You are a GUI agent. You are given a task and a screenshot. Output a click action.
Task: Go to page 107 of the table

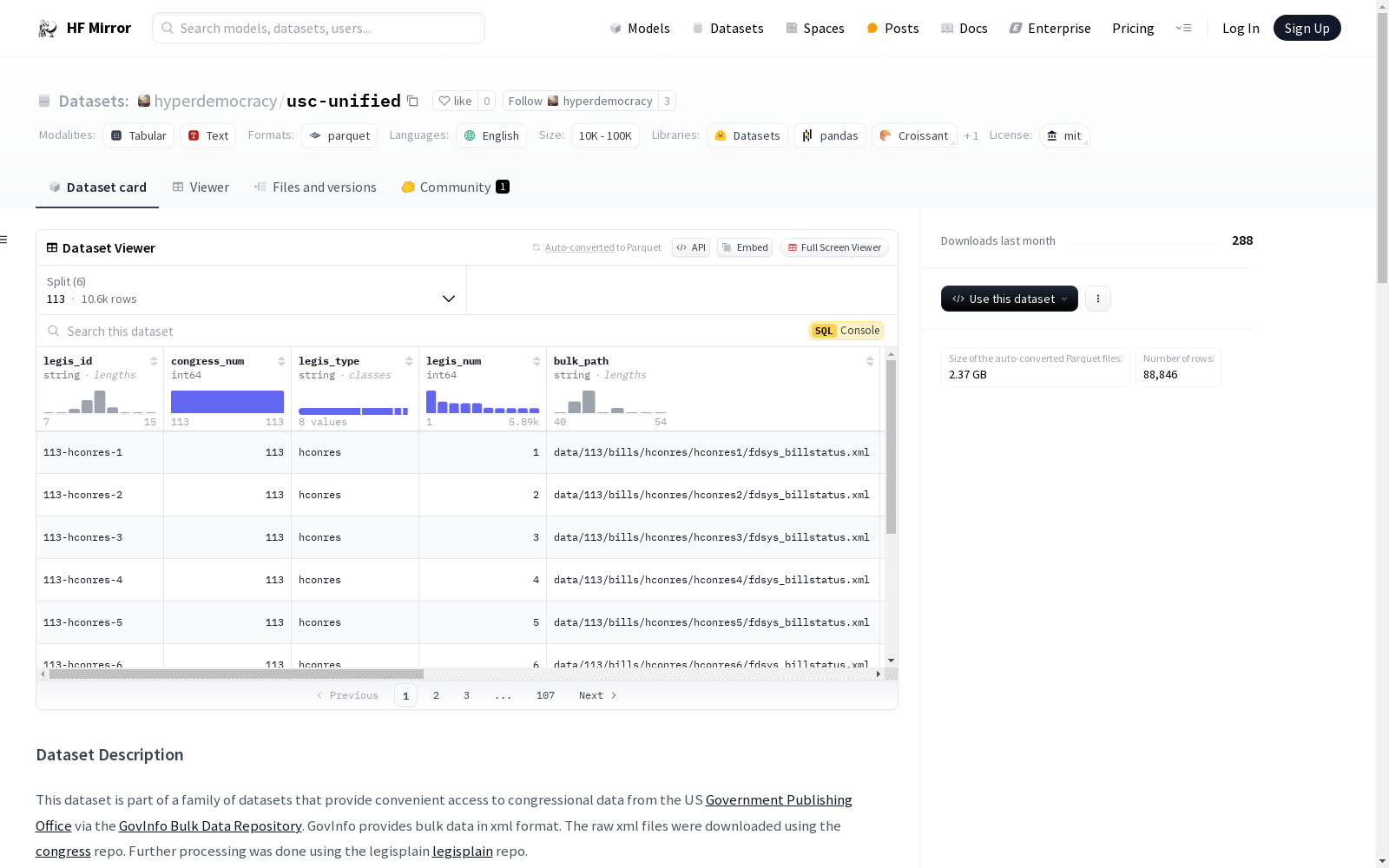pos(545,695)
